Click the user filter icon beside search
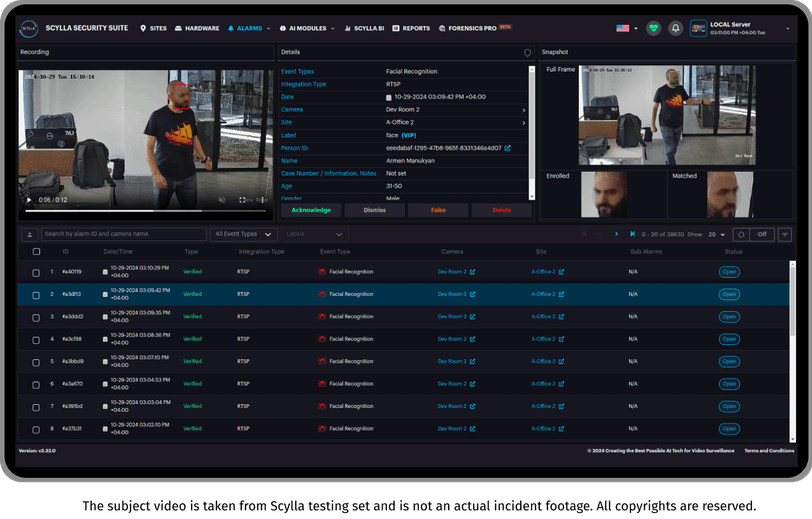 (x=30, y=235)
